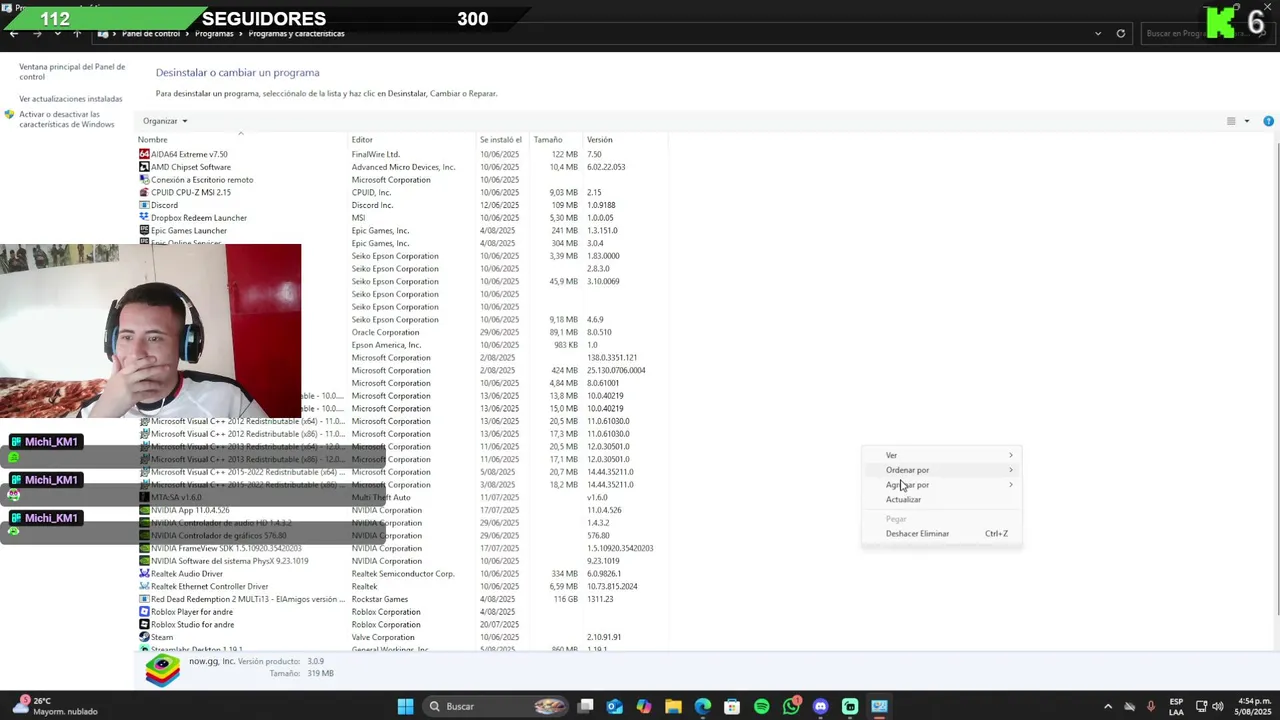Screen dimensions: 1280x720
Task: Select the Red Dead Redemption 2 icon
Action: pos(144,599)
